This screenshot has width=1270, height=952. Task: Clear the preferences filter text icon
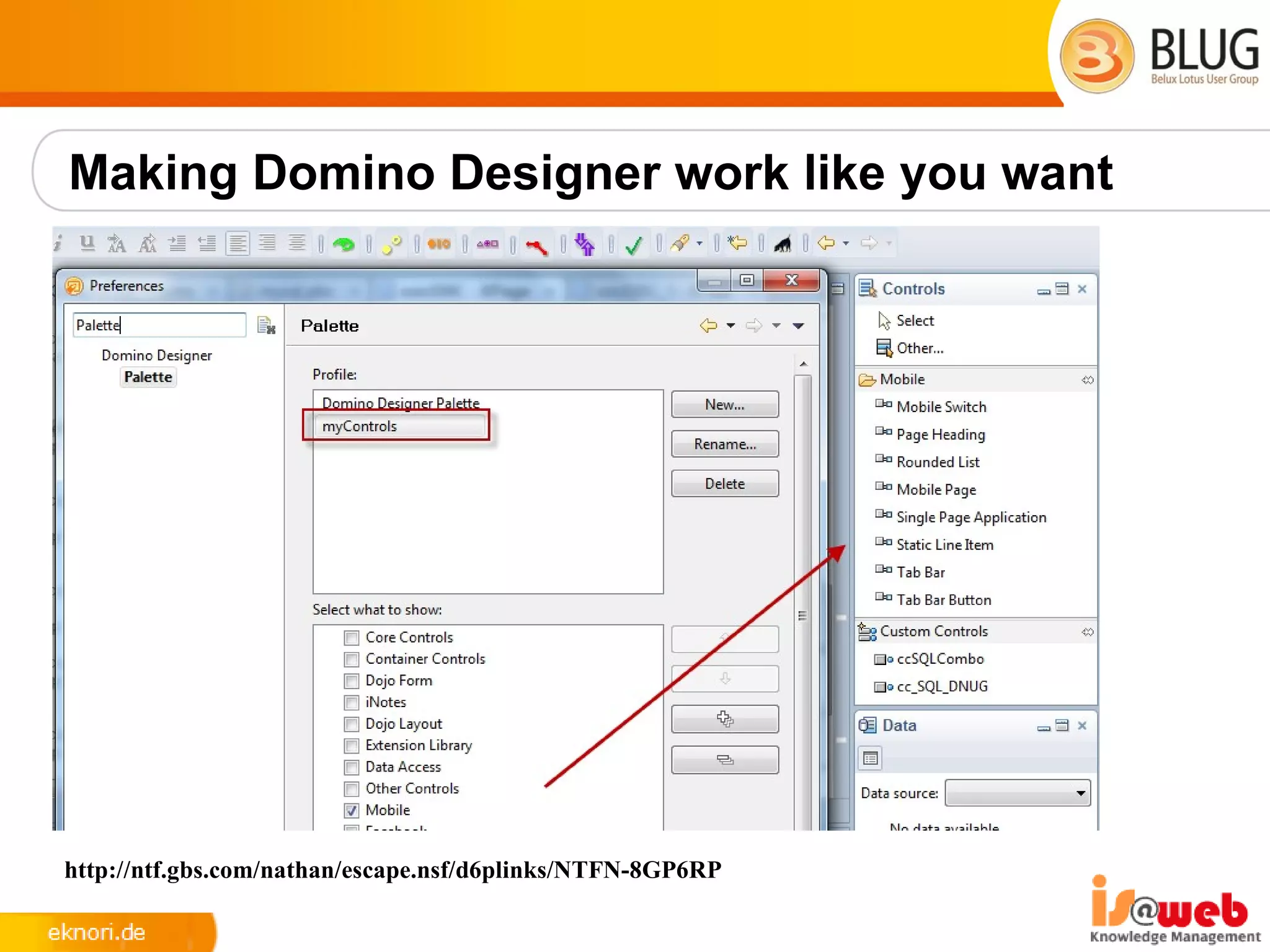[x=266, y=325]
